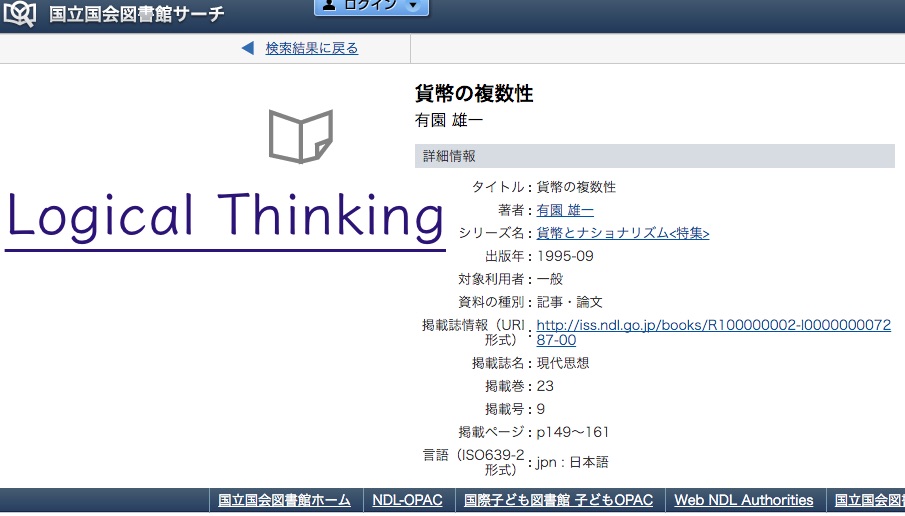Viewport: 905px width, 516px height.
Task: Open the iss.ndl.go.jp journal URI link
Action: [713, 332]
